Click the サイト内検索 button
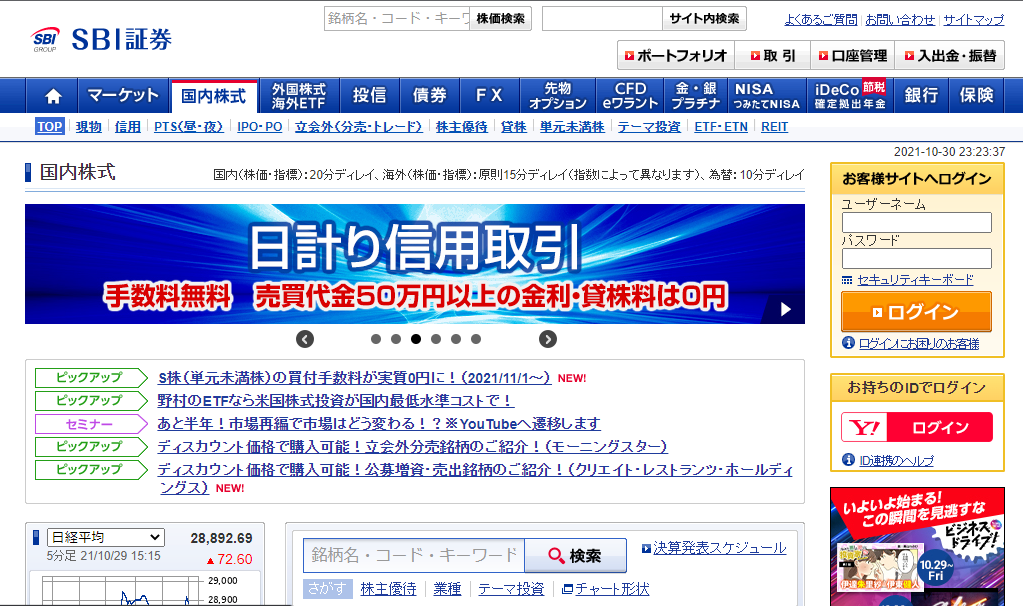 [x=704, y=18]
